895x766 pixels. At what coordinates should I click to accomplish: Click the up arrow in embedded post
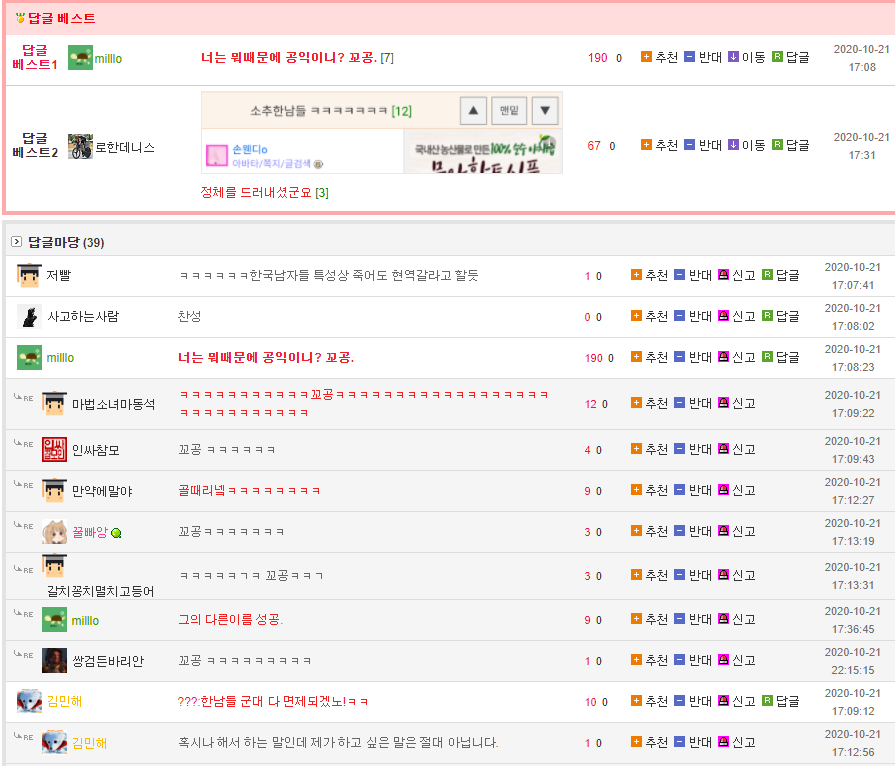coord(474,110)
